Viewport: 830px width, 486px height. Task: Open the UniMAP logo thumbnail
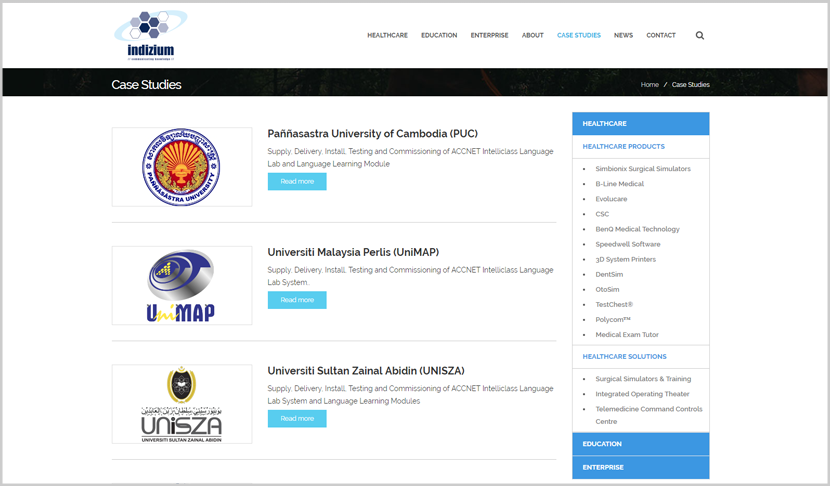click(x=182, y=285)
